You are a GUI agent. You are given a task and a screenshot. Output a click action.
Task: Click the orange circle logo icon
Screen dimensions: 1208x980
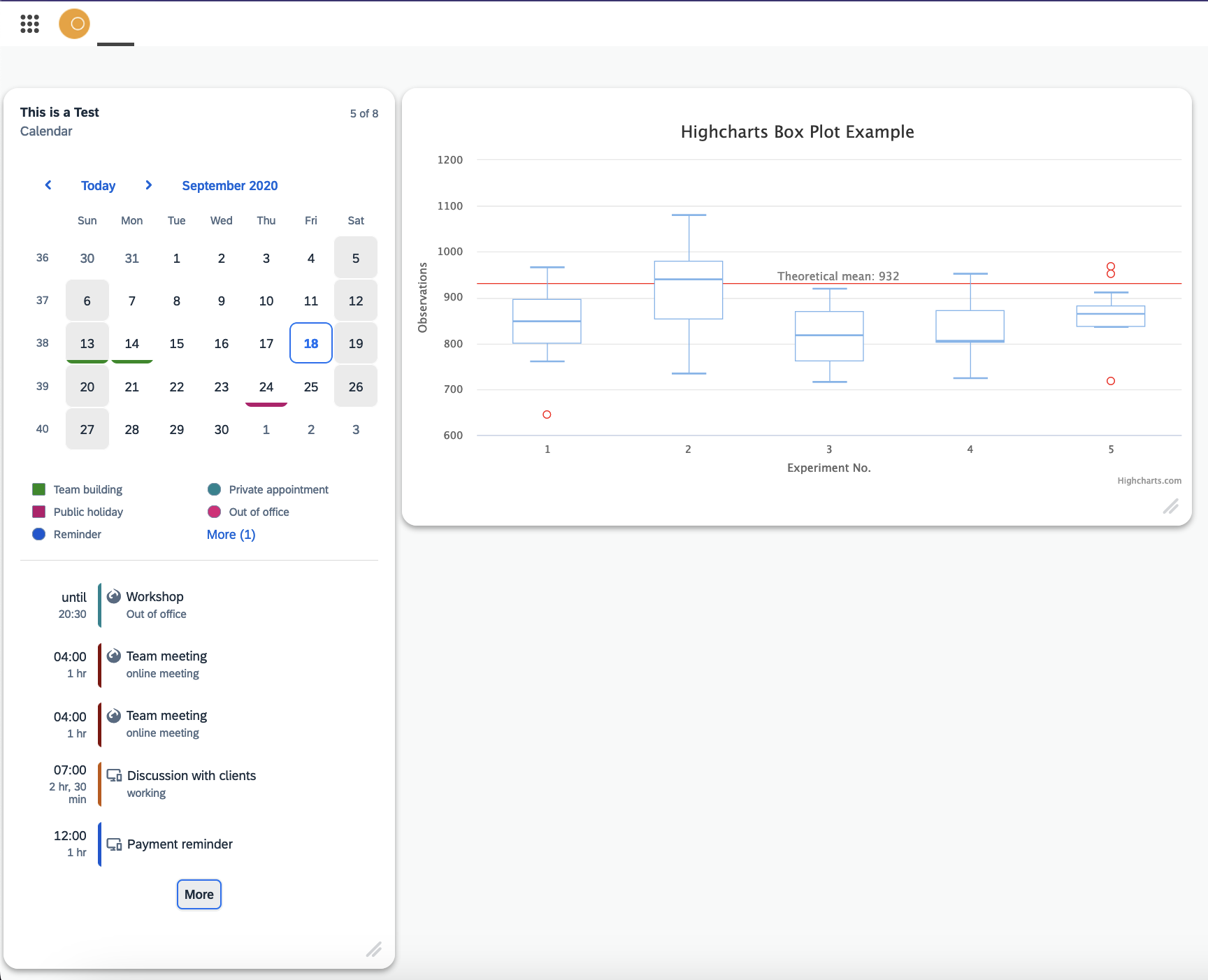coord(75,24)
